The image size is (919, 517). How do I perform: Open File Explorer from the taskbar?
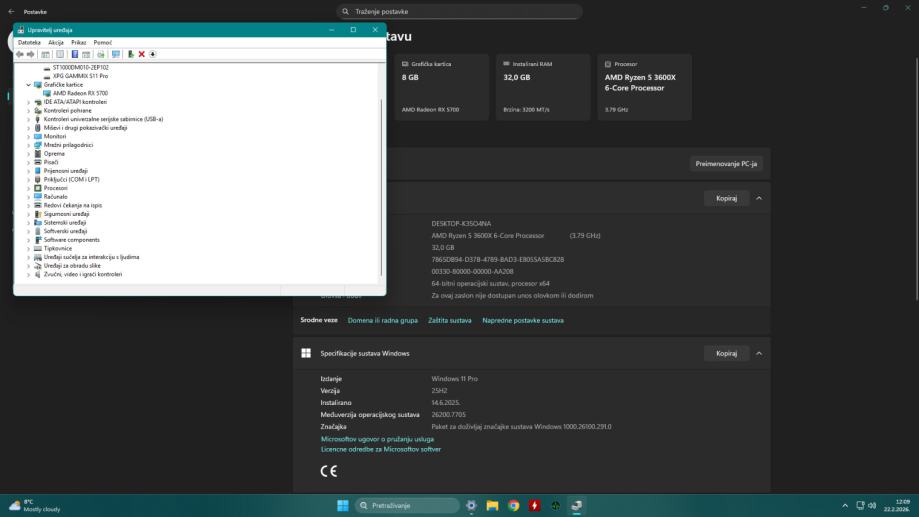pyautogui.click(x=492, y=505)
